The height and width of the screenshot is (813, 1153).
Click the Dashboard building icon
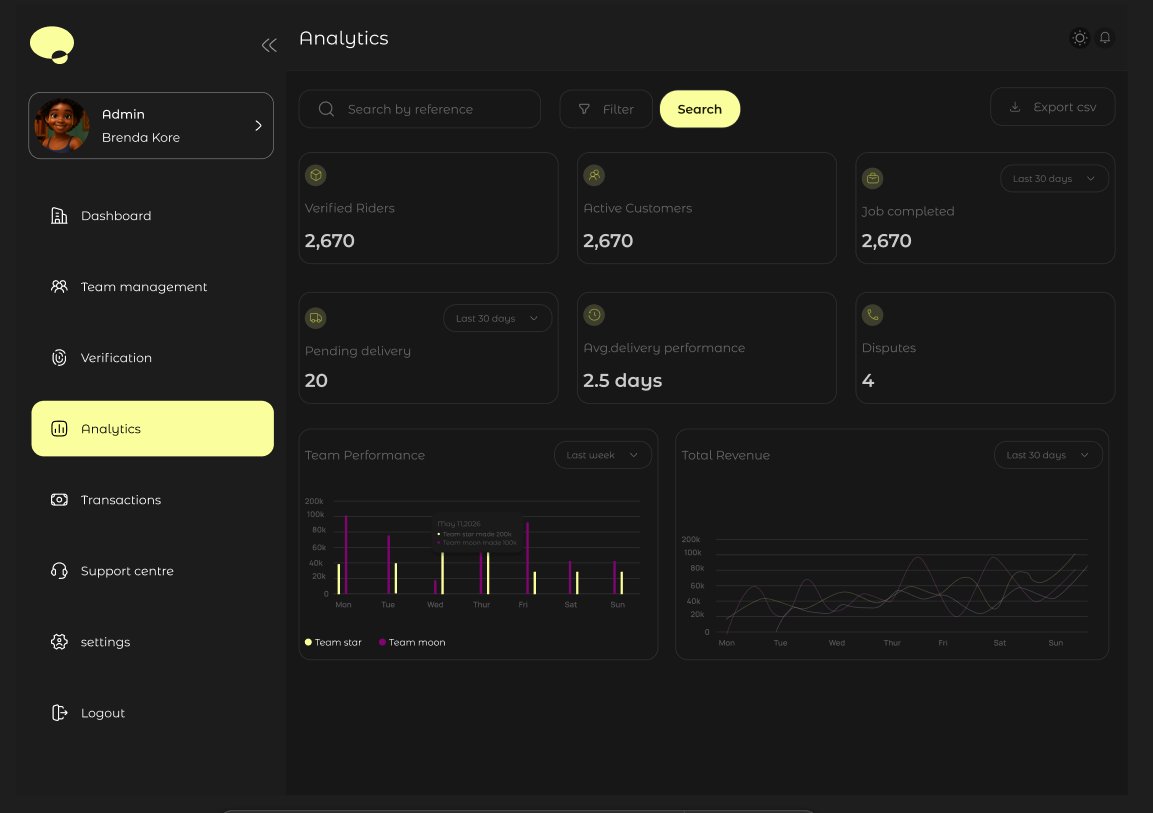[x=59, y=215]
